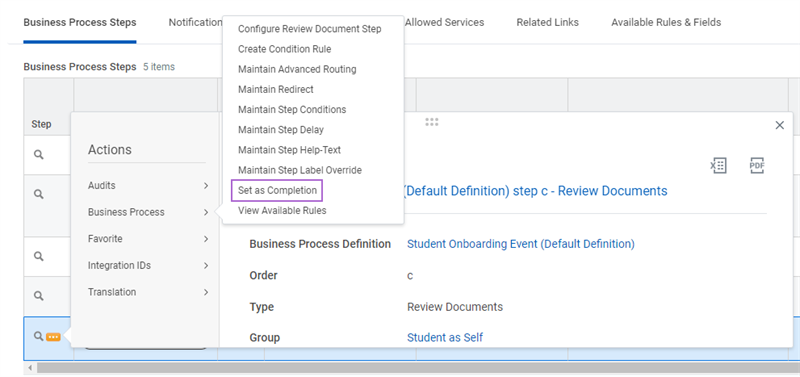Click the third row magnifier icon
Screen dimensions: 800x377
click(x=39, y=256)
